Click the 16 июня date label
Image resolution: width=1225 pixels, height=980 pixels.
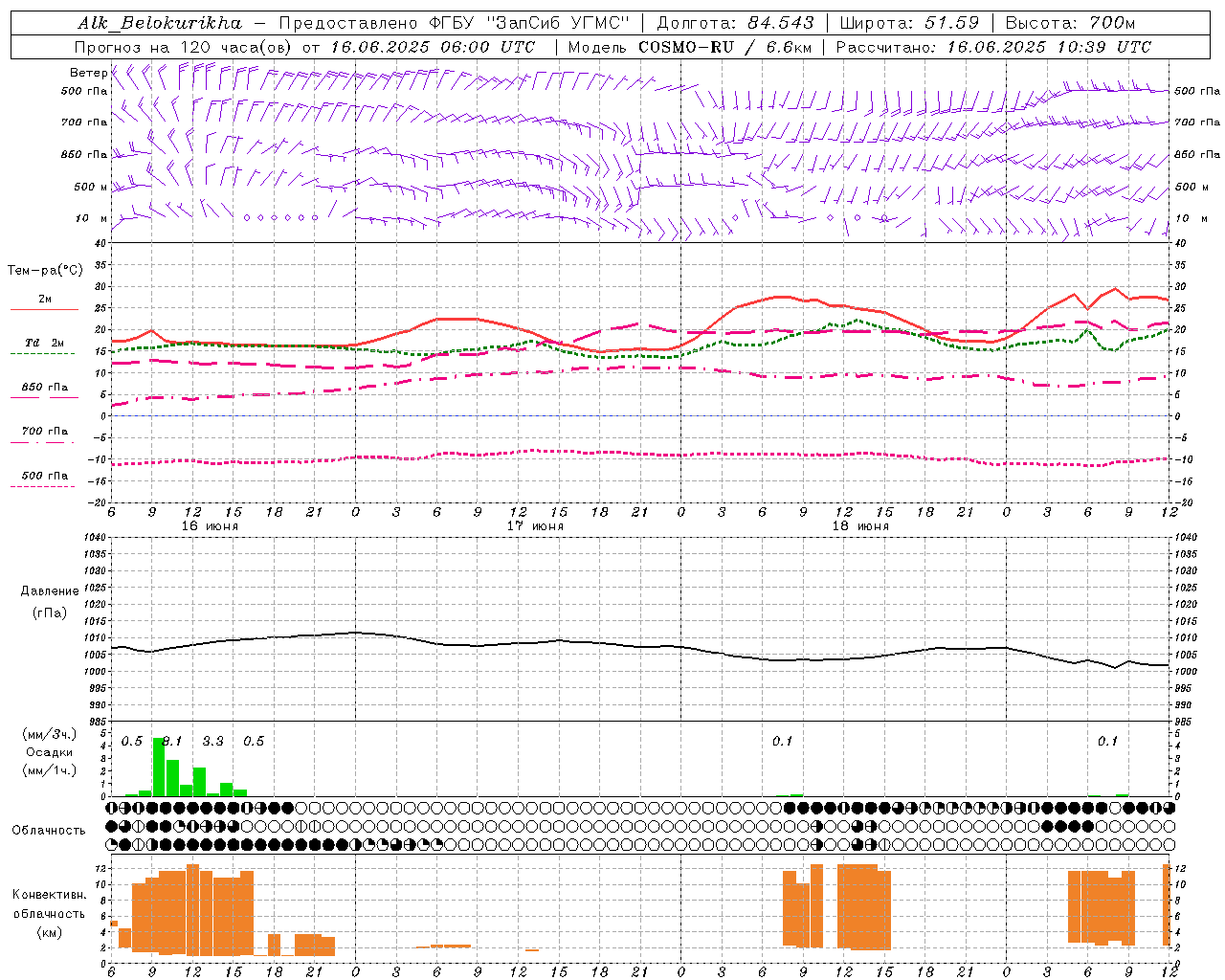click(210, 526)
